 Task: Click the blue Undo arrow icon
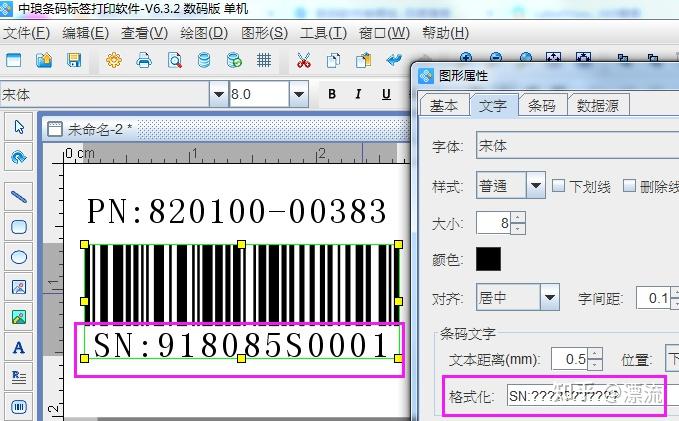(x=394, y=60)
